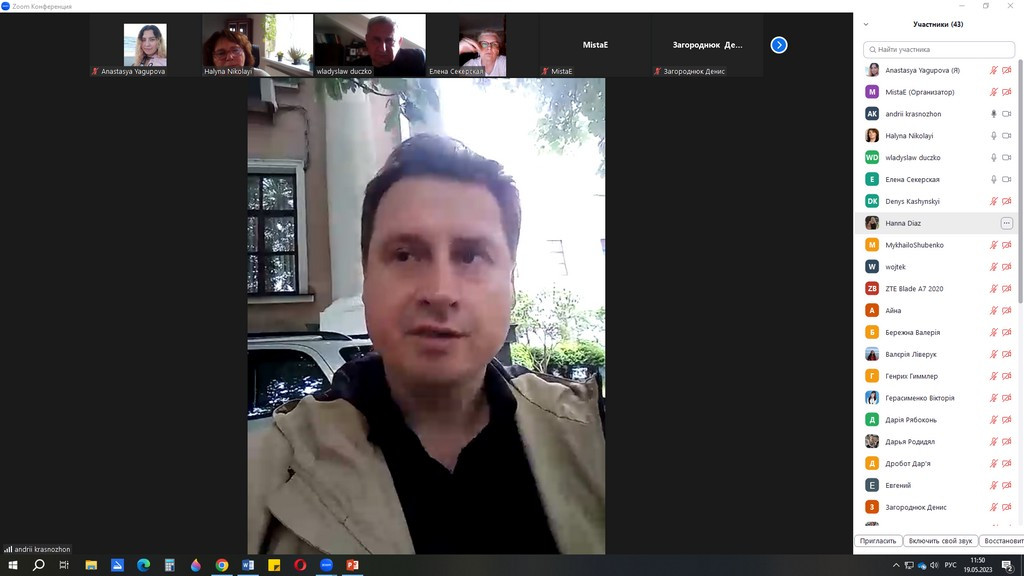Click muted mic icon for Дарія Рябоконь
1024x576 pixels.
point(993,420)
